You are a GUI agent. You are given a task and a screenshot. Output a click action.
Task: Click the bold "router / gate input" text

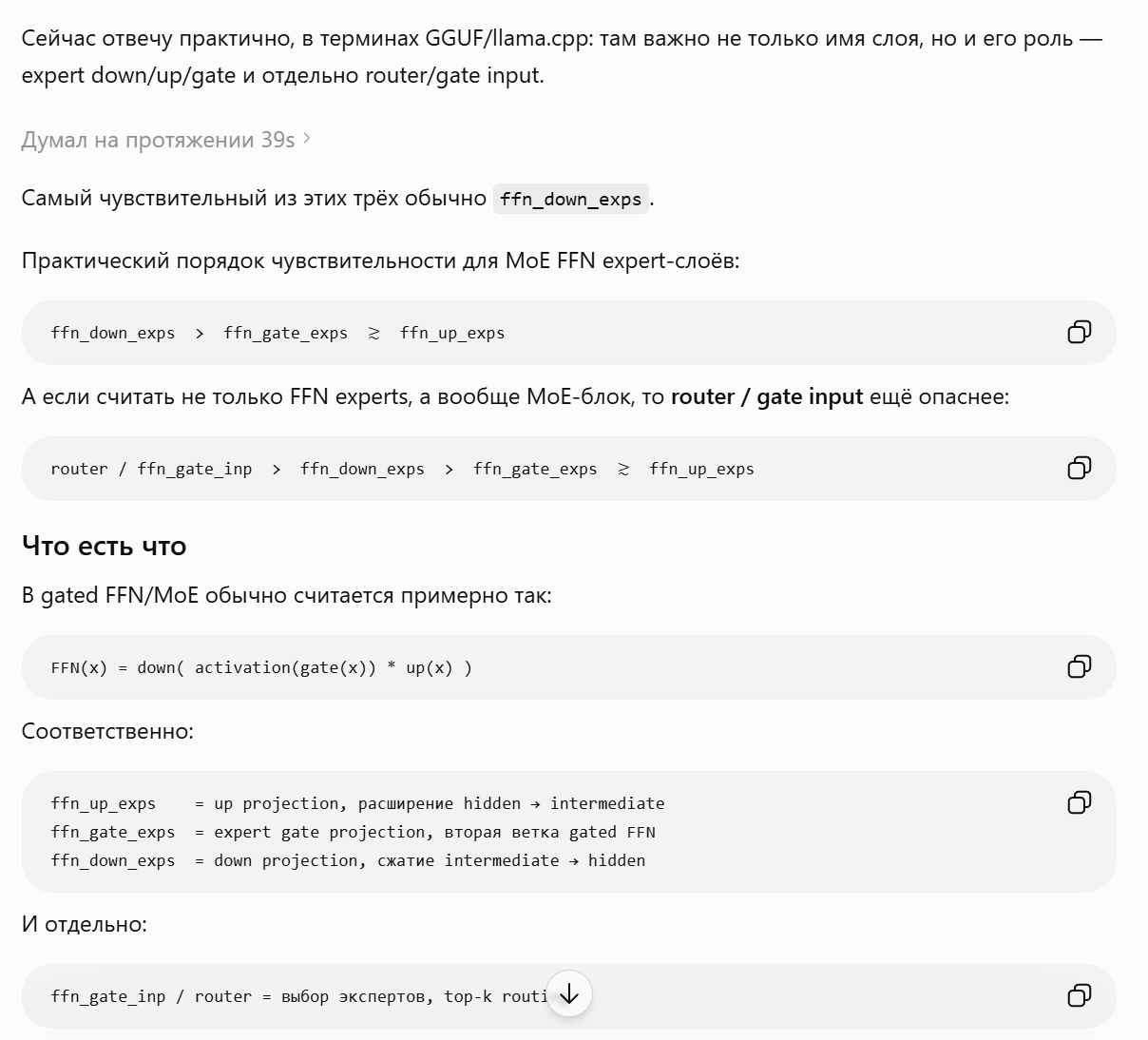click(767, 396)
